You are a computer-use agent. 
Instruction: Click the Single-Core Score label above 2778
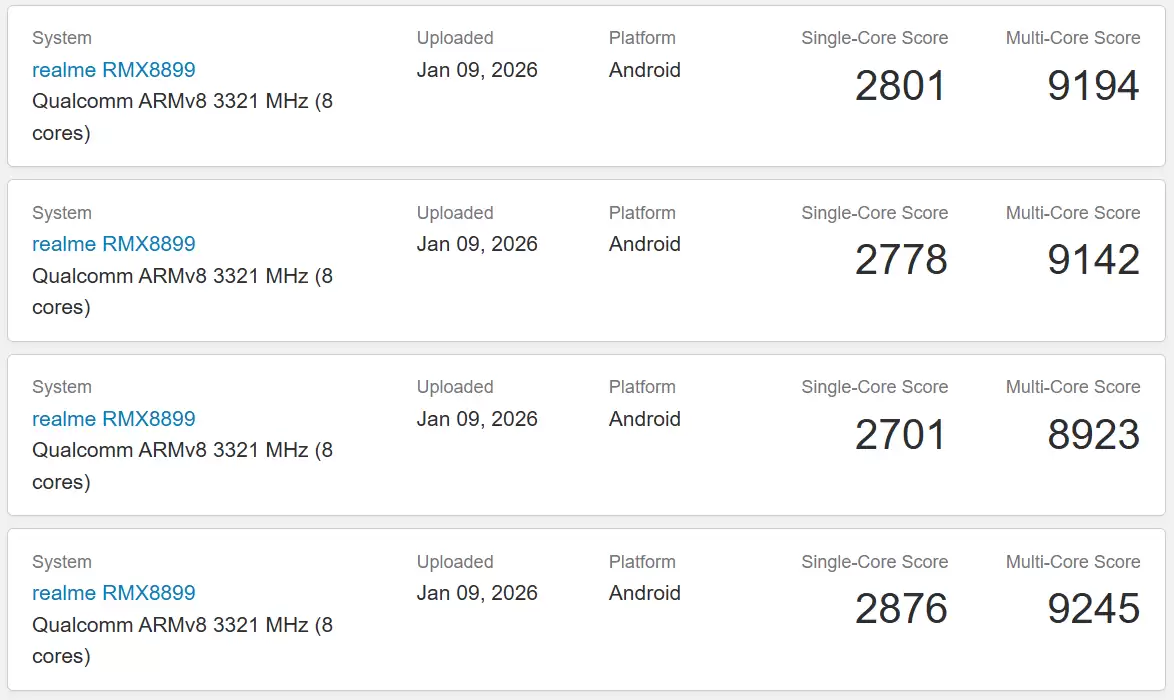click(x=874, y=213)
